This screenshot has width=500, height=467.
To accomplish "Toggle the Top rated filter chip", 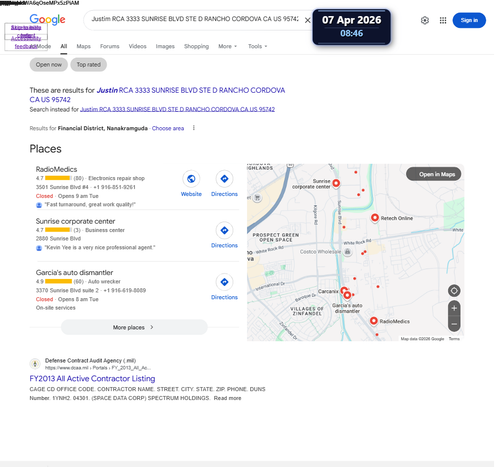I will tap(89, 65).
